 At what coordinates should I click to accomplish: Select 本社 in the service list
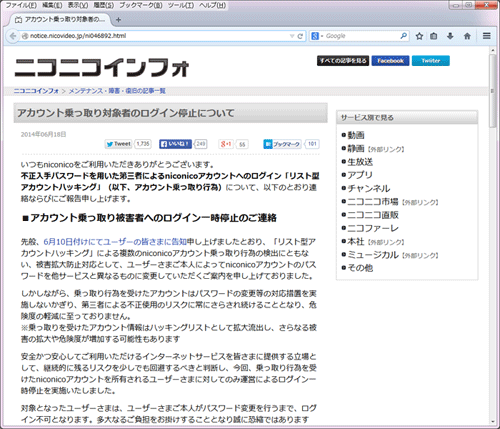coord(356,241)
